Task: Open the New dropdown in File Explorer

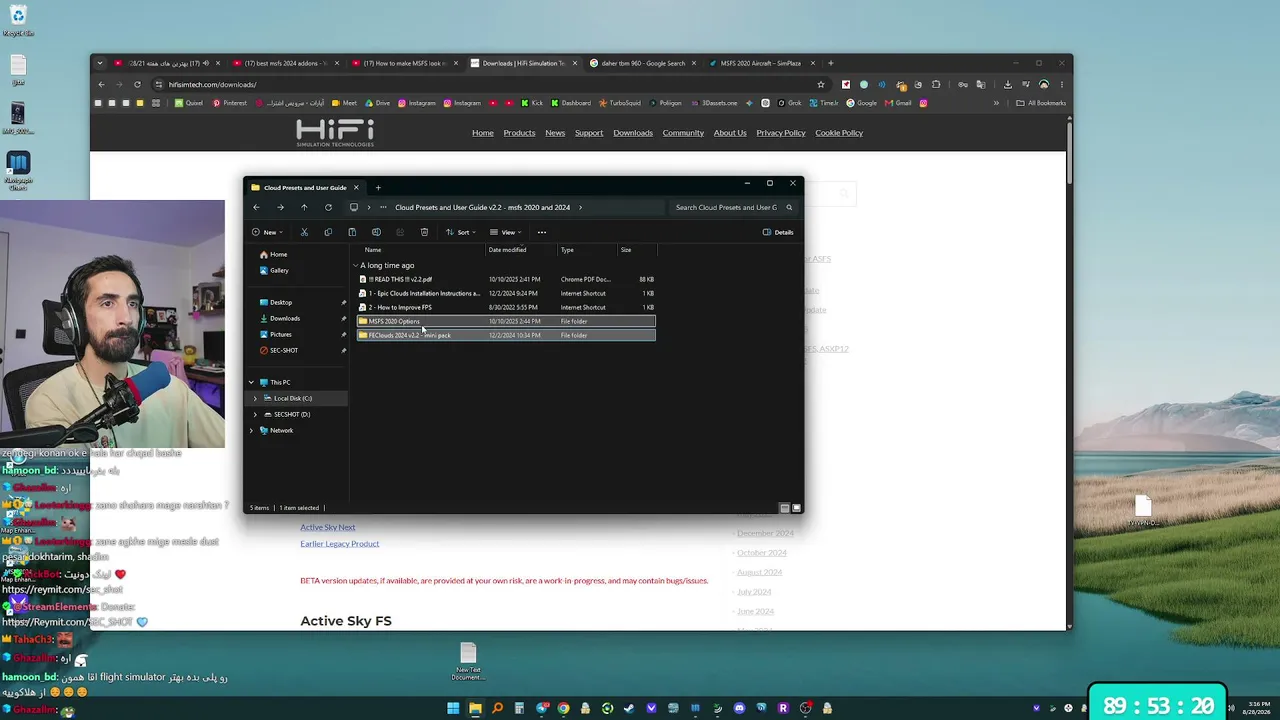Action: pyautogui.click(x=266, y=232)
